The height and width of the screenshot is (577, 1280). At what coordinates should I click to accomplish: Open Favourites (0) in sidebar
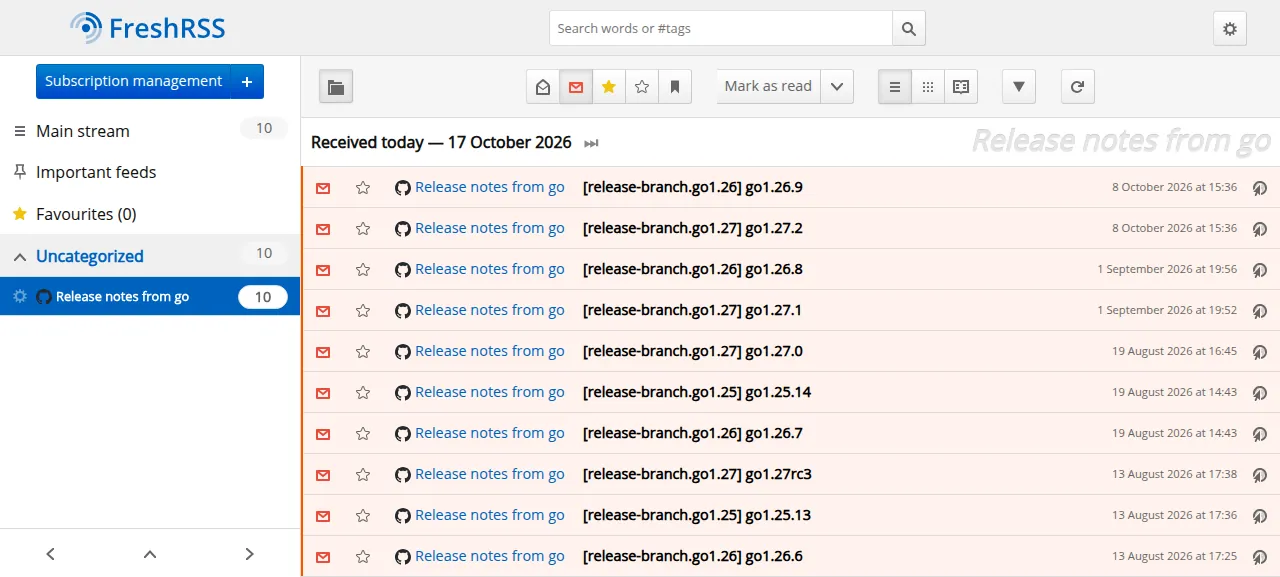pyautogui.click(x=86, y=214)
